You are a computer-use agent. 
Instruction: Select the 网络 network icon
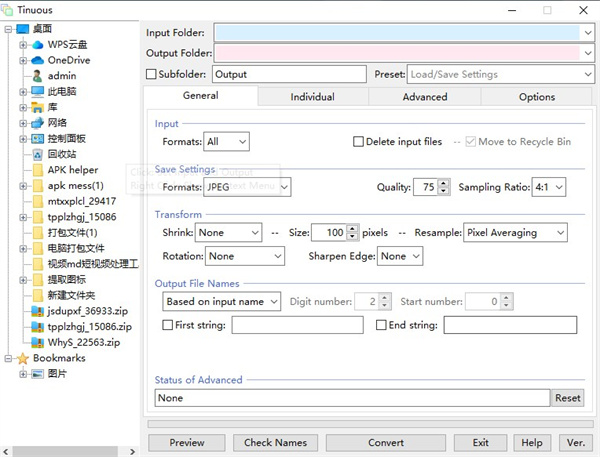click(37, 123)
